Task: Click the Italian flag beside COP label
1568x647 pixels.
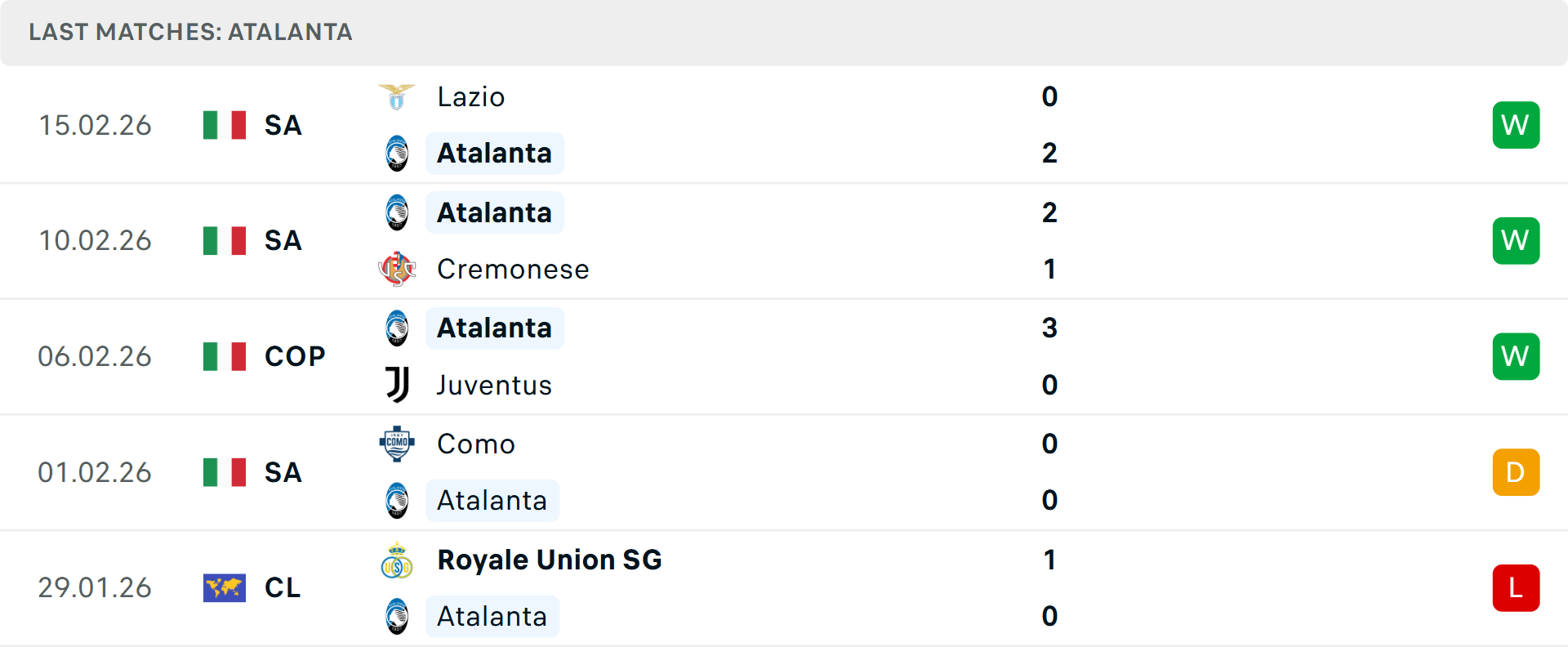Action: 225,356
